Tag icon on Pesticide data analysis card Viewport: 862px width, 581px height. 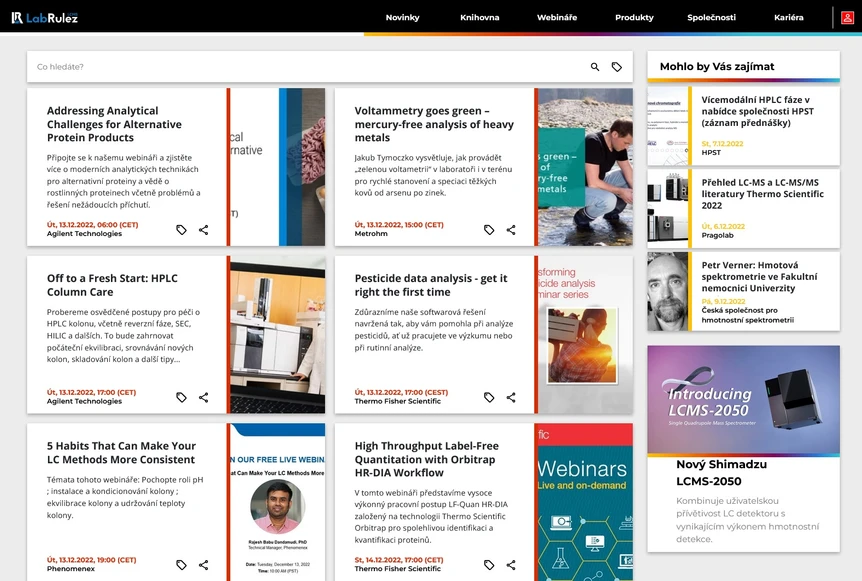[x=489, y=397]
